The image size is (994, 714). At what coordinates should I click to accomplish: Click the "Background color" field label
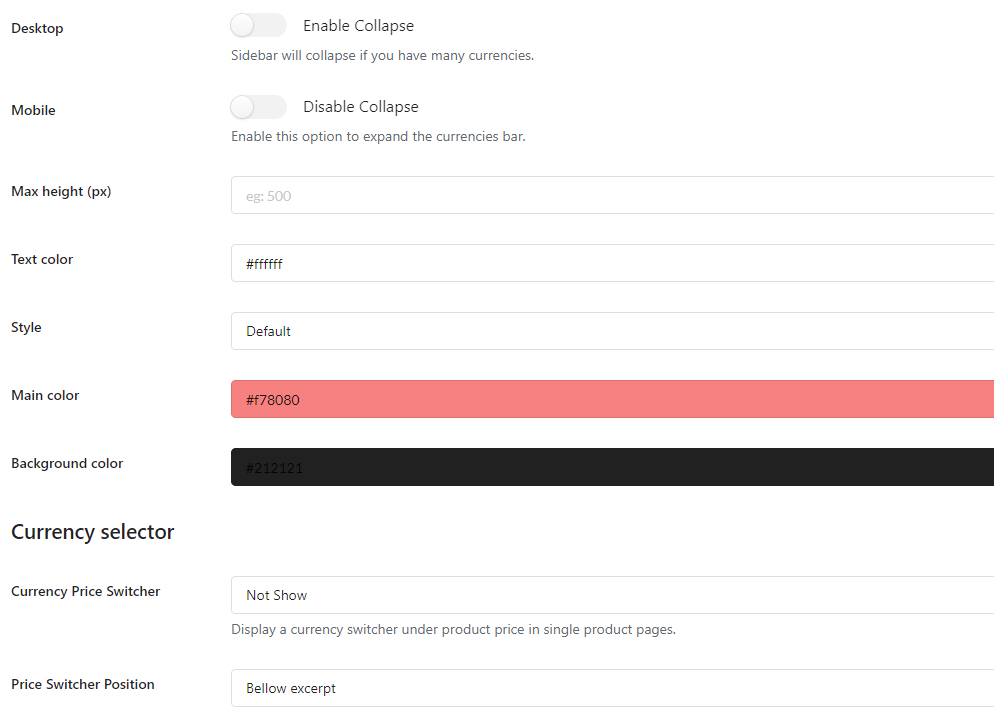pyautogui.click(x=67, y=463)
